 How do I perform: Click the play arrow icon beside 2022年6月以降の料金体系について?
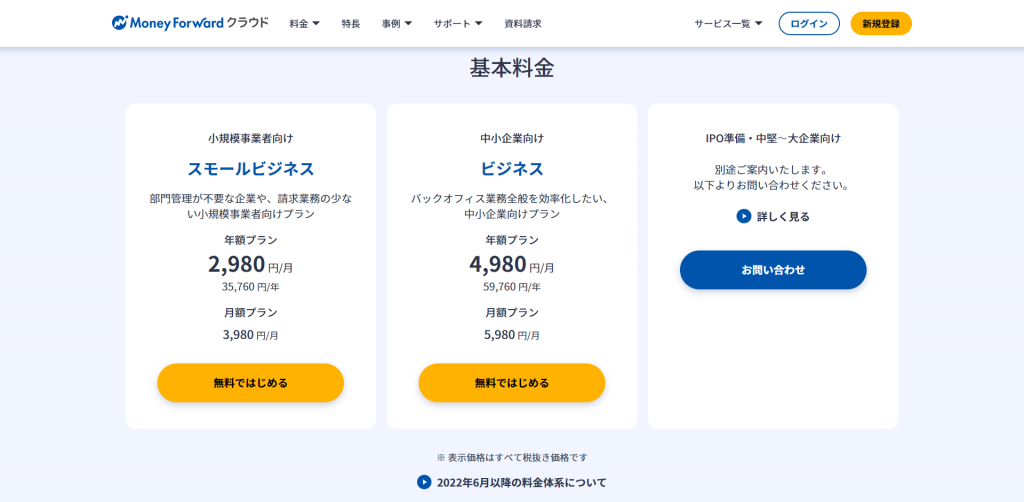coord(424,482)
